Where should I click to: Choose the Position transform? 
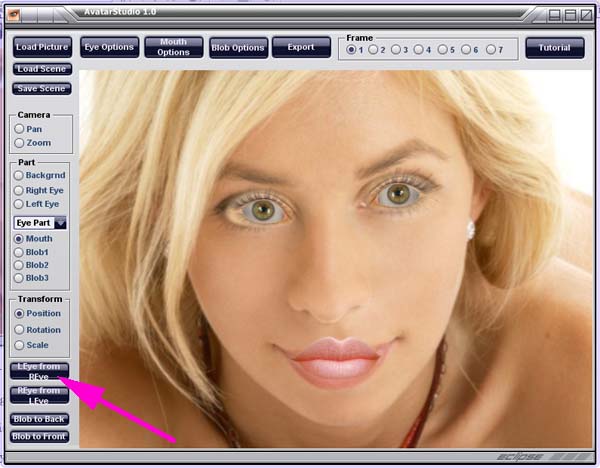coord(19,313)
